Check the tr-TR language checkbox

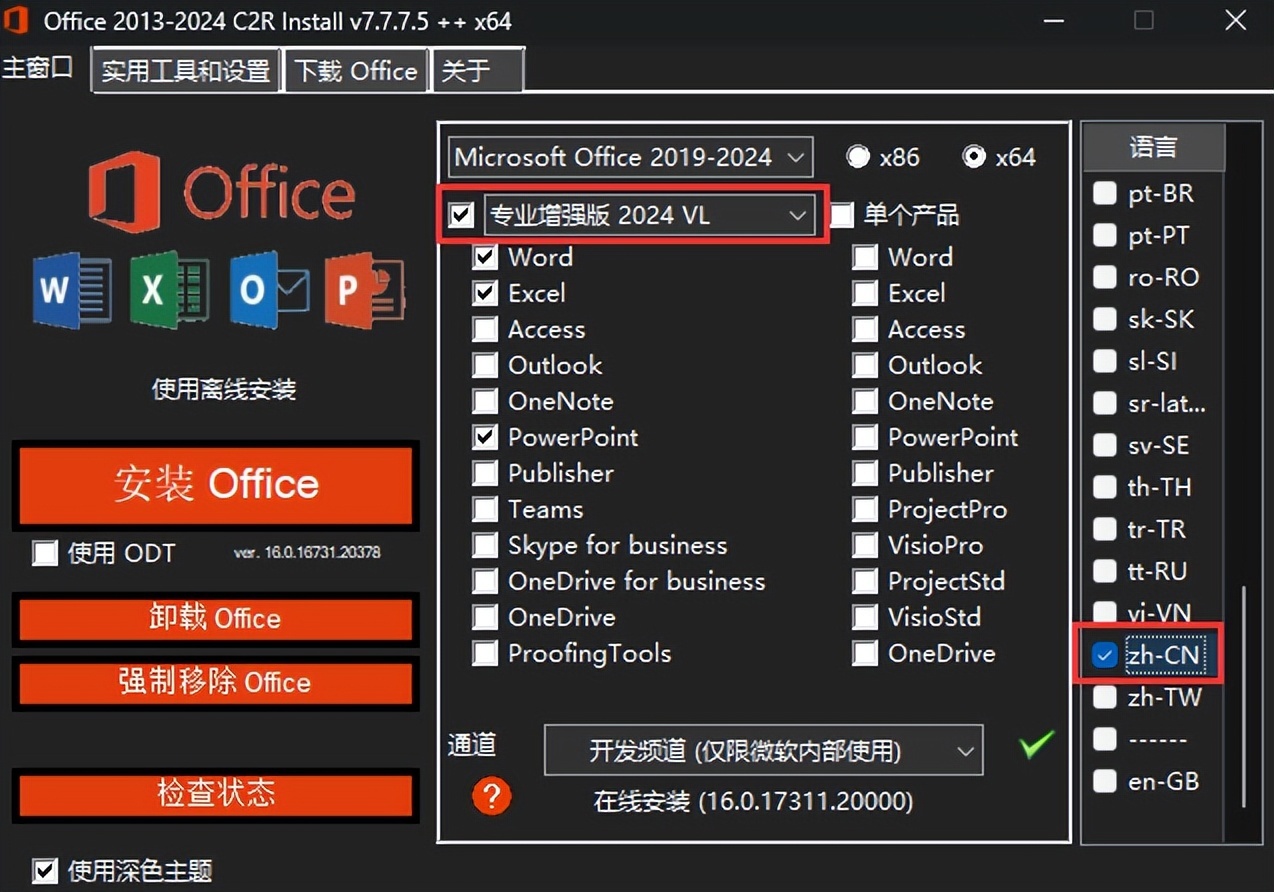[1104, 529]
